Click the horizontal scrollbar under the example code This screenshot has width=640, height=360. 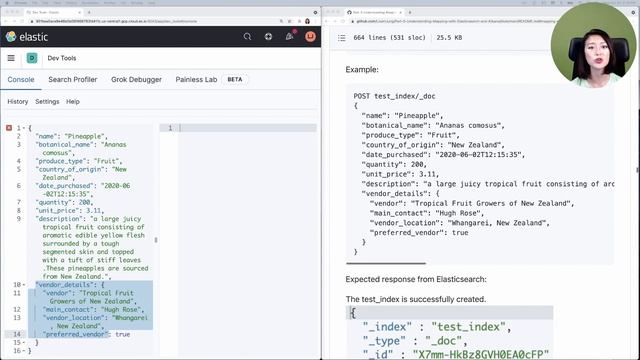pyautogui.click(x=386, y=264)
